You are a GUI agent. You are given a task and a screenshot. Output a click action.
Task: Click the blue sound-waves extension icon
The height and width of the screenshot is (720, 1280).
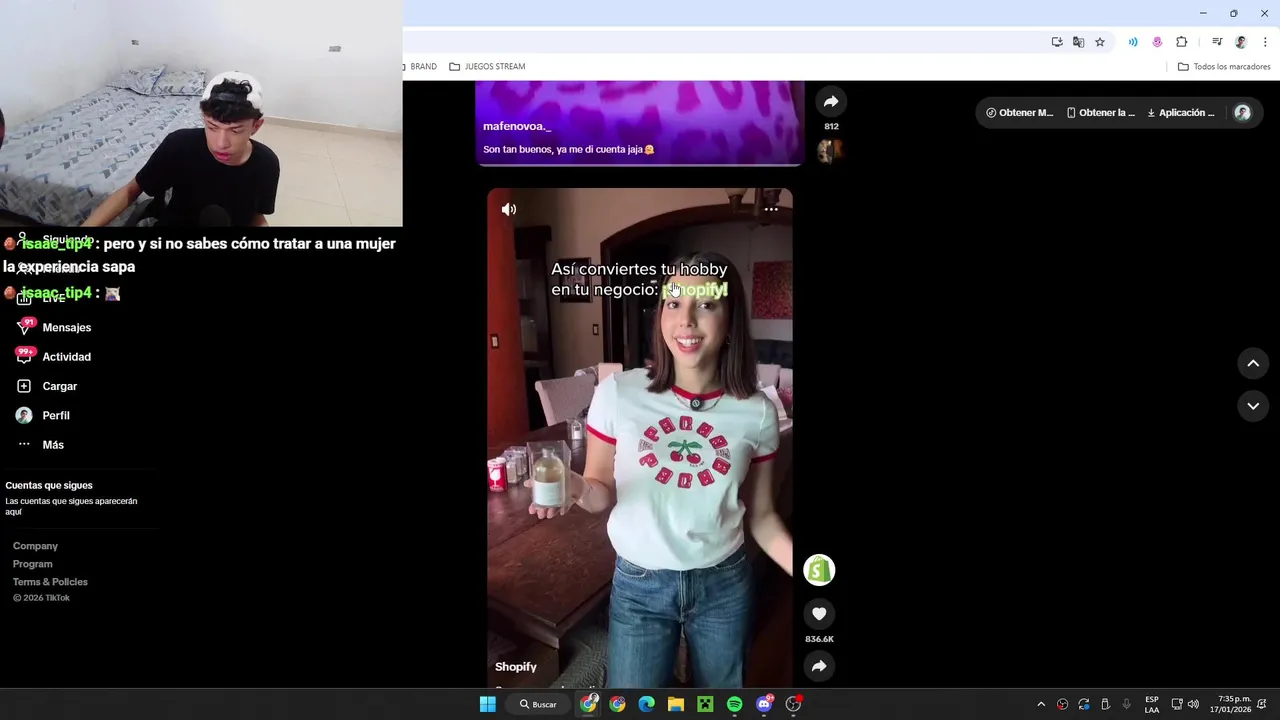[1133, 42]
